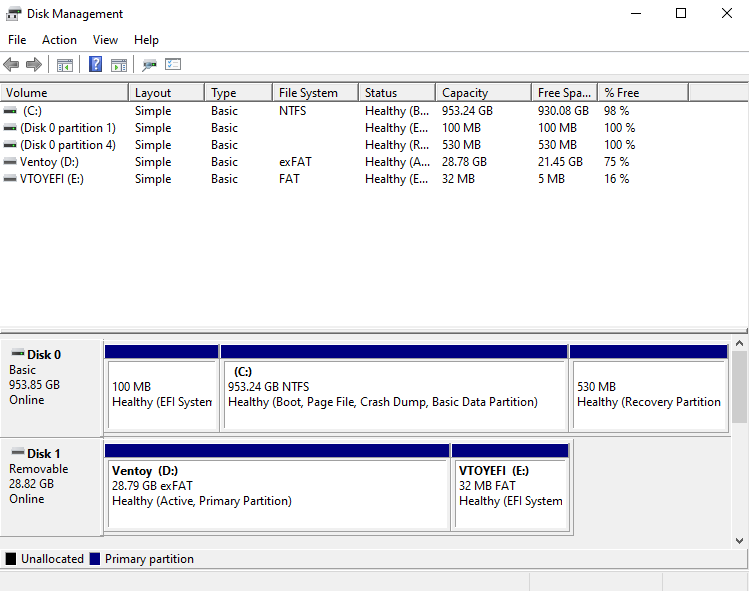This screenshot has height=591, width=749.
Task: Open the View menu
Action: 105,40
